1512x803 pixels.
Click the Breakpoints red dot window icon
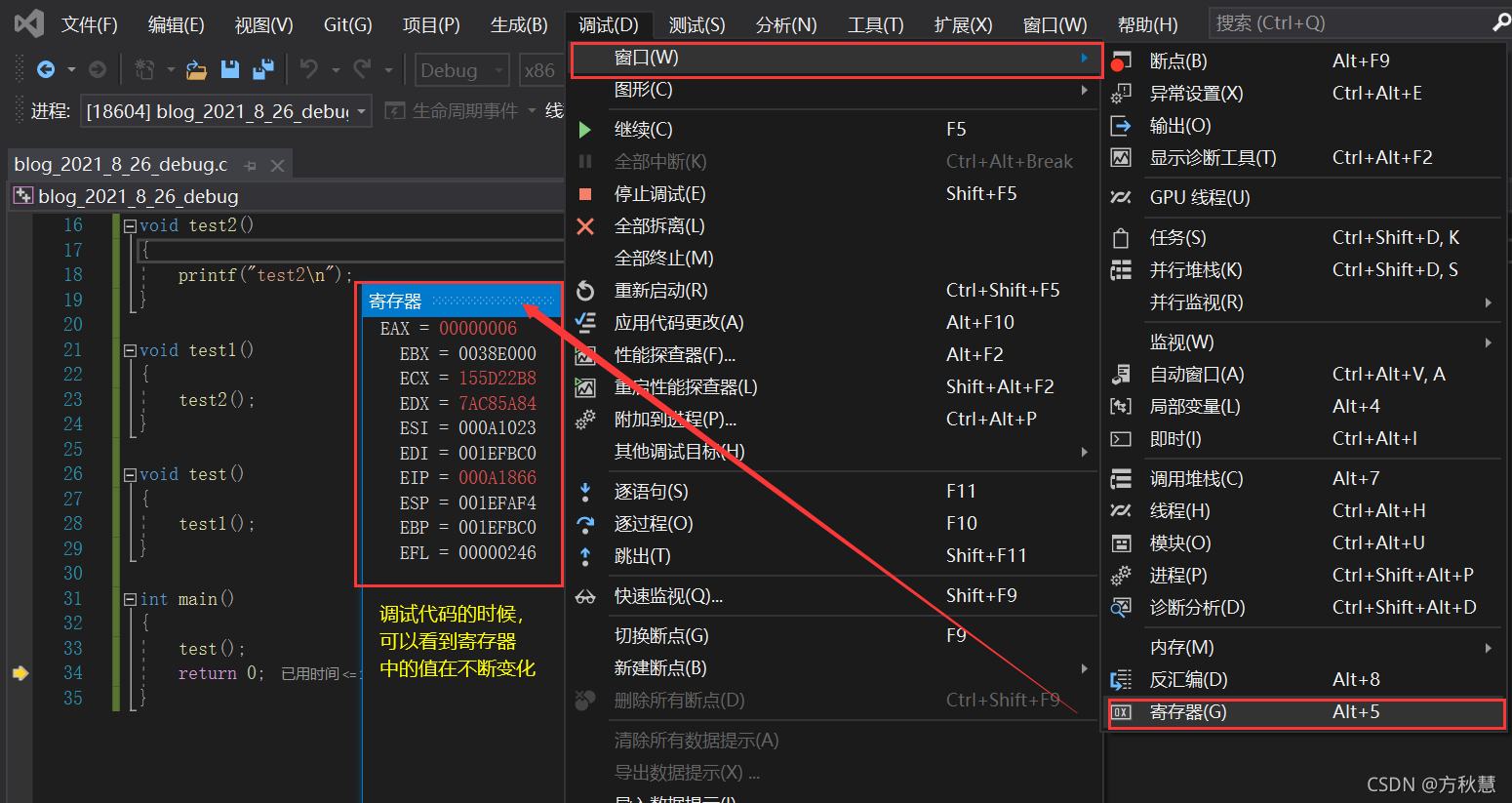tap(1121, 61)
